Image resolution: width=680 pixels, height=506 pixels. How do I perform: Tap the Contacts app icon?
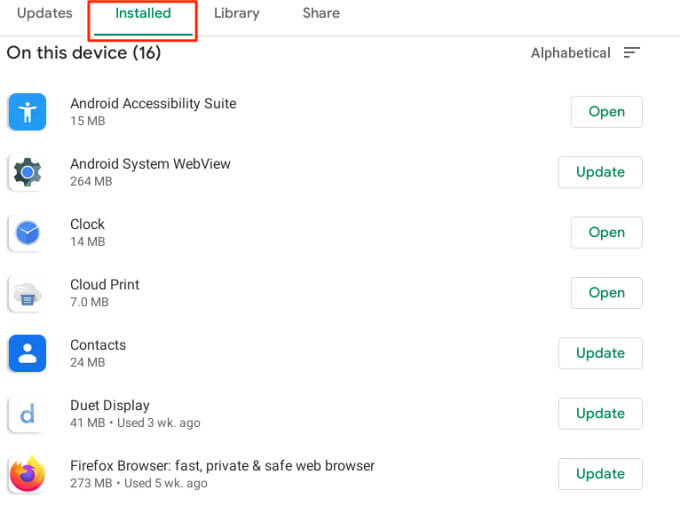pos(27,353)
